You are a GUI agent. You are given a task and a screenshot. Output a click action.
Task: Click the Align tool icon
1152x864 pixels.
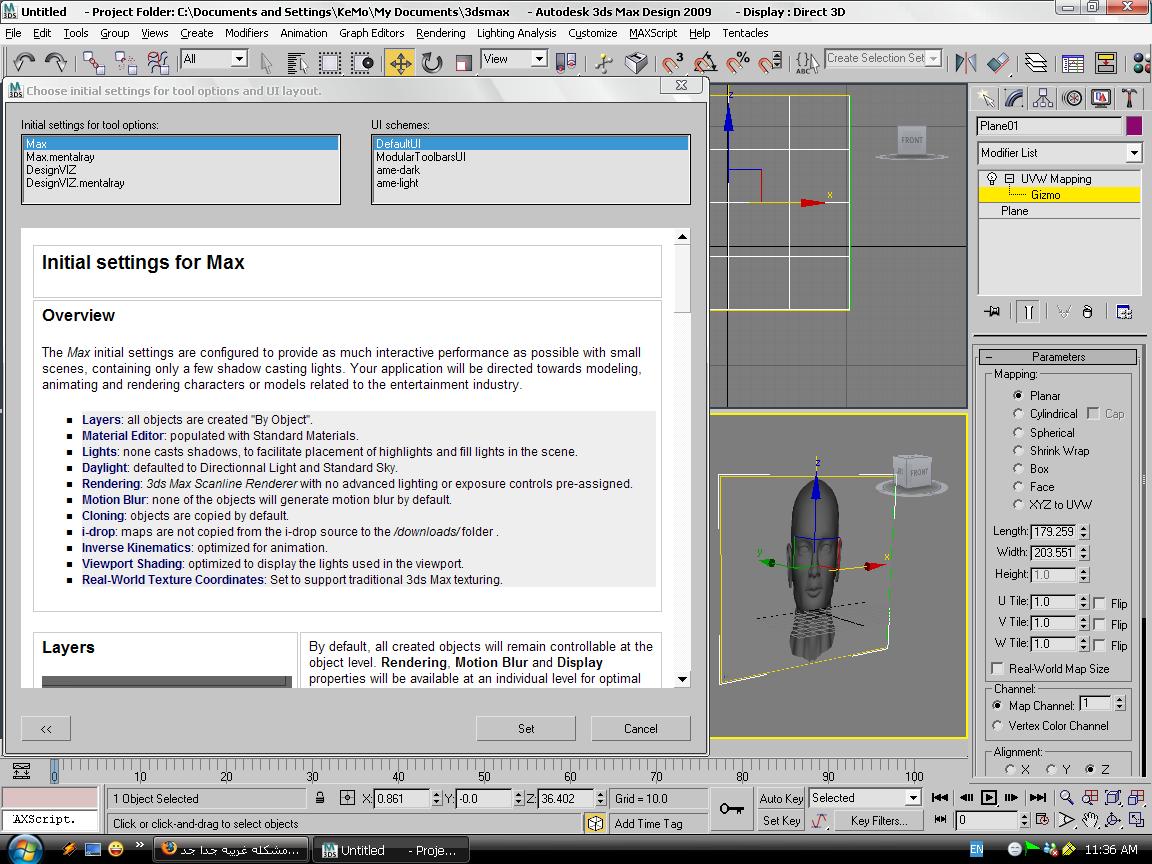coord(998,62)
